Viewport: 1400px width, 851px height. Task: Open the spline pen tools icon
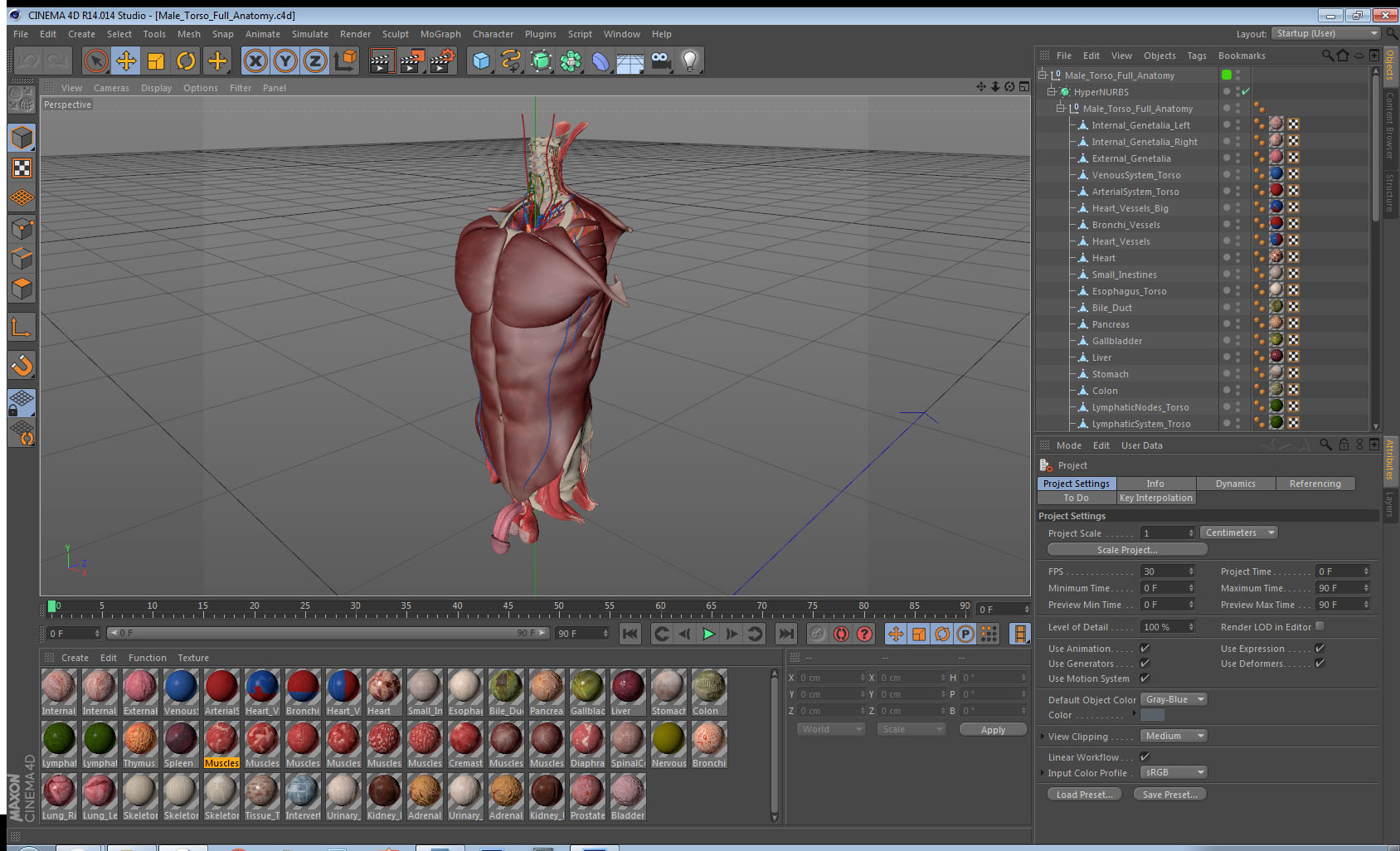click(x=511, y=61)
